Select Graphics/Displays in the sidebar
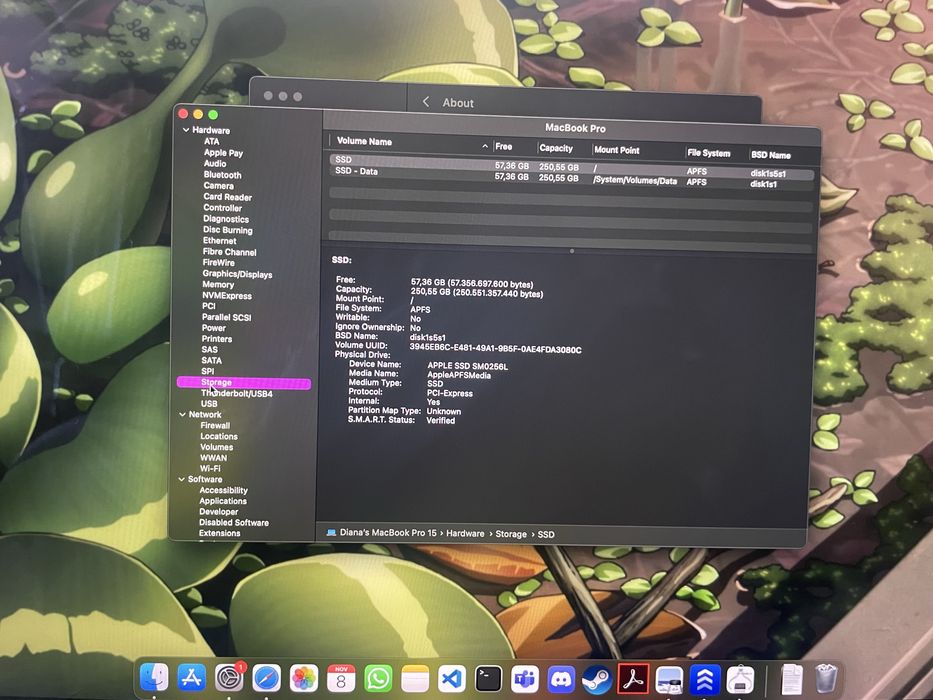This screenshot has width=933, height=700. 237,274
